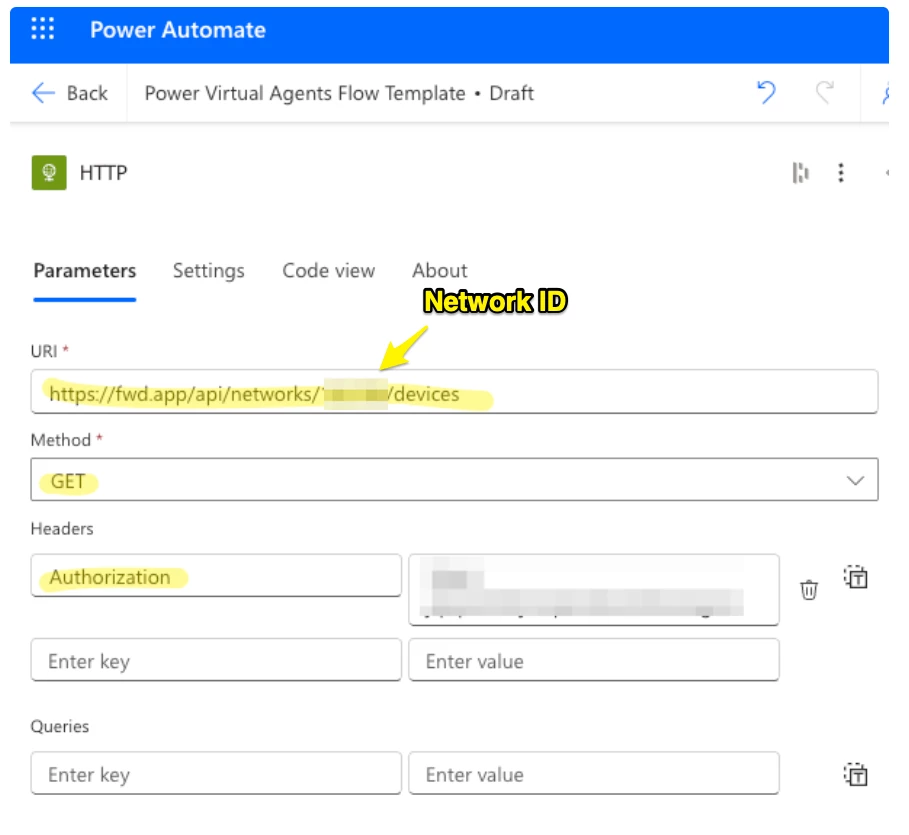Open the About tab
This screenshot has height=835, width=909.
pos(439,271)
